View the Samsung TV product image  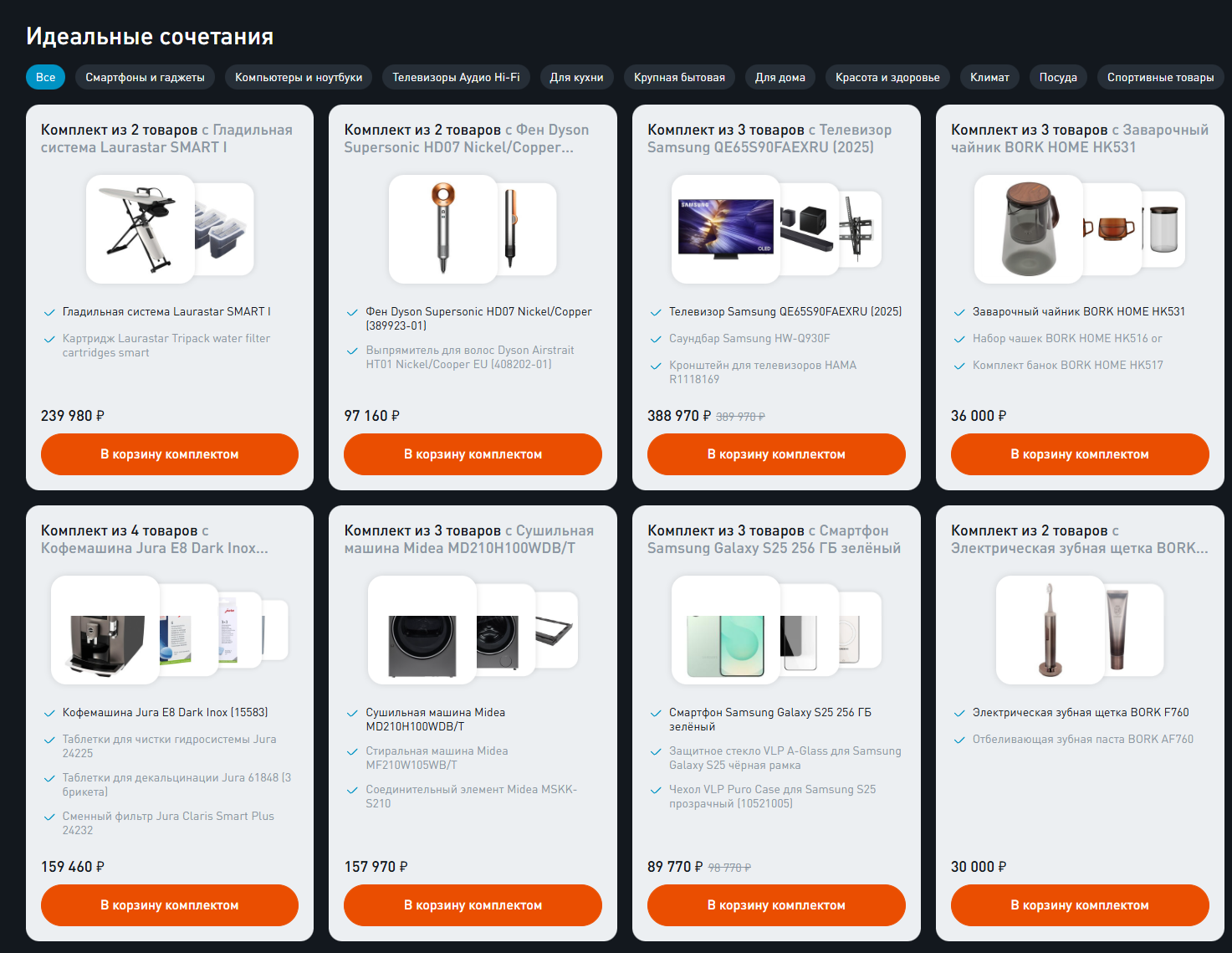pos(726,229)
